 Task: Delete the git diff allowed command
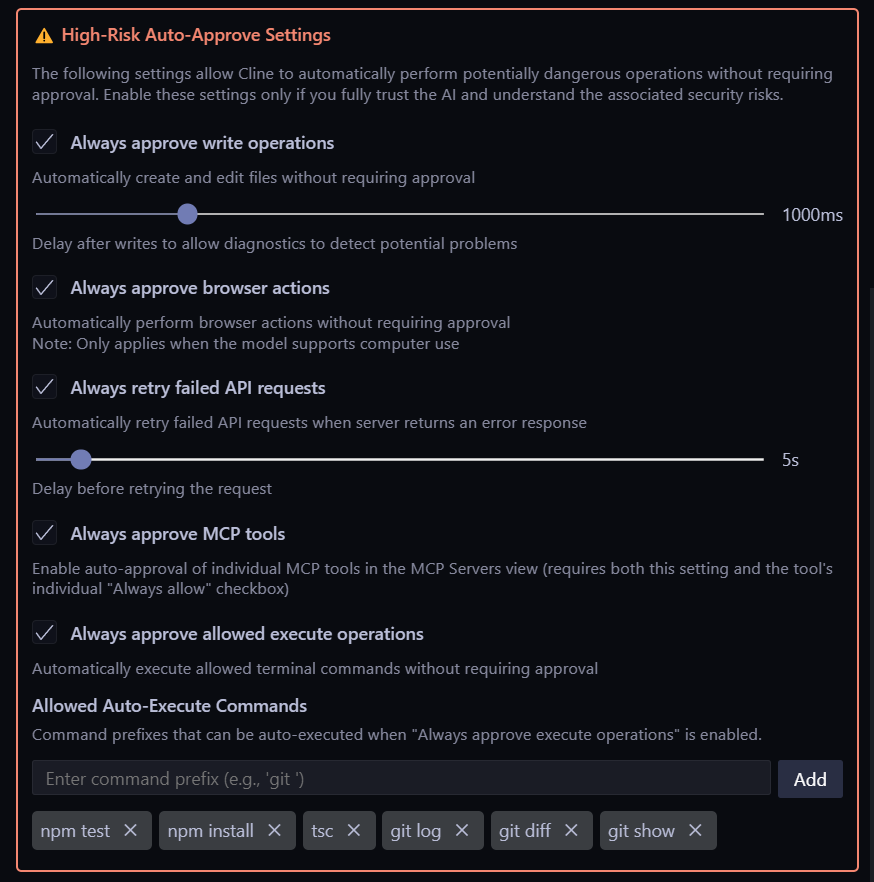pos(571,830)
